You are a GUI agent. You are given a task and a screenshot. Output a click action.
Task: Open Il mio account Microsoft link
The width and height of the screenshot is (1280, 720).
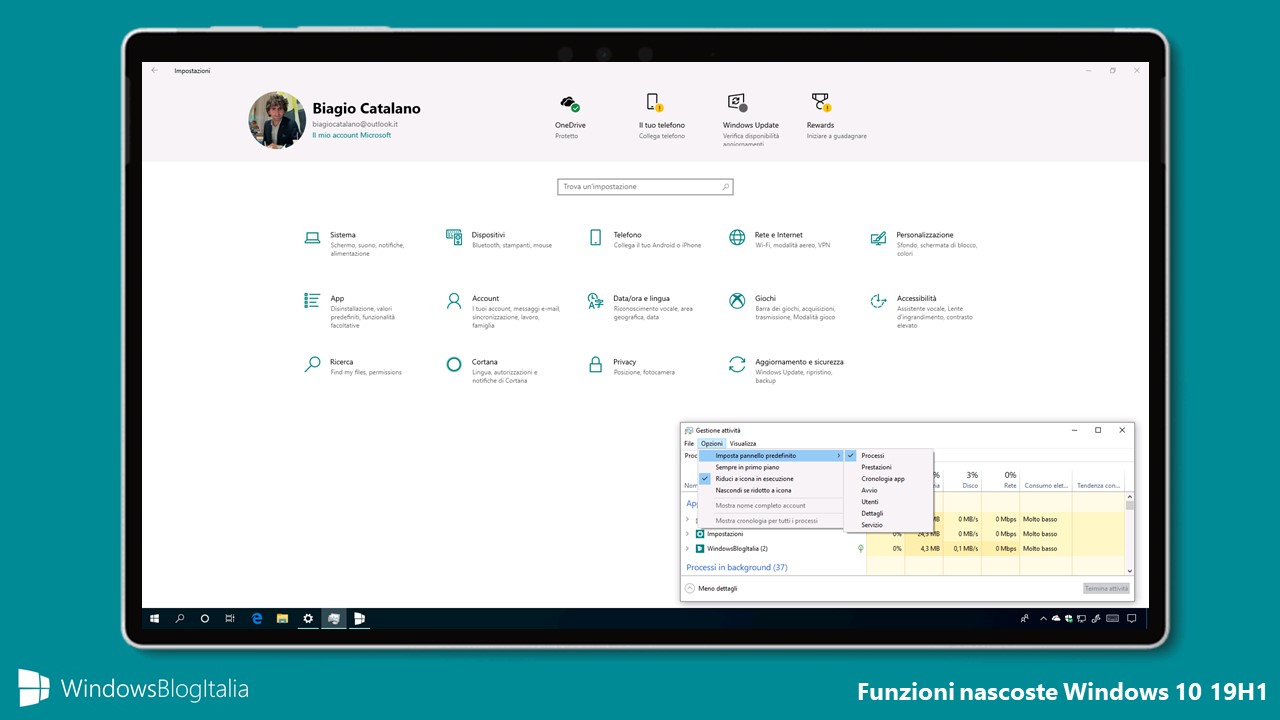pos(352,135)
